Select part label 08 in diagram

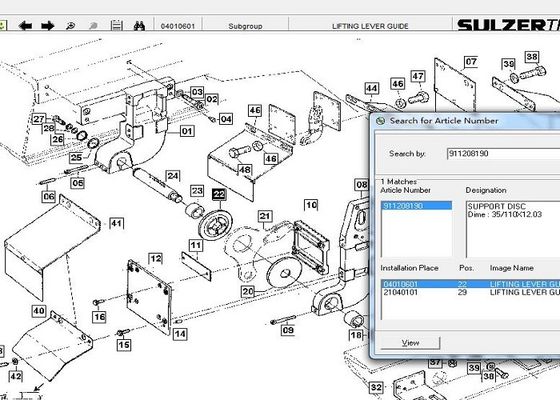pos(361,185)
